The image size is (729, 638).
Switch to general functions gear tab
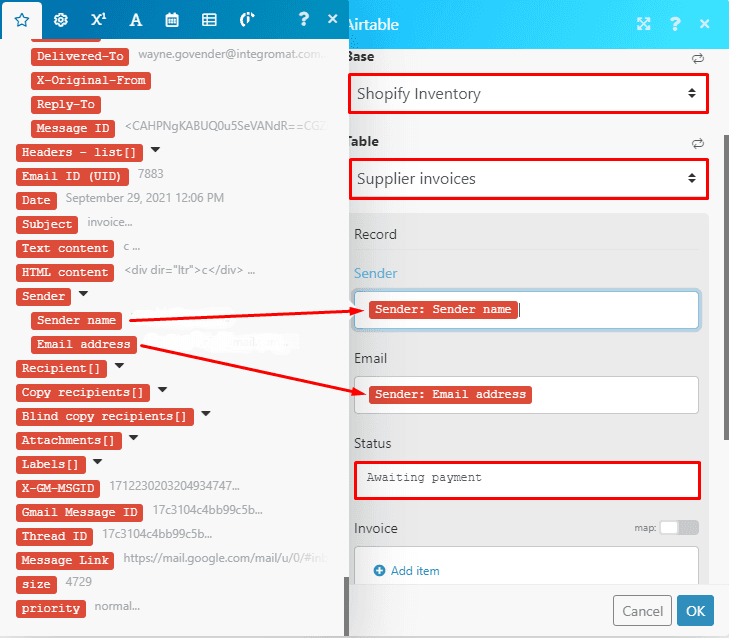coord(60,20)
